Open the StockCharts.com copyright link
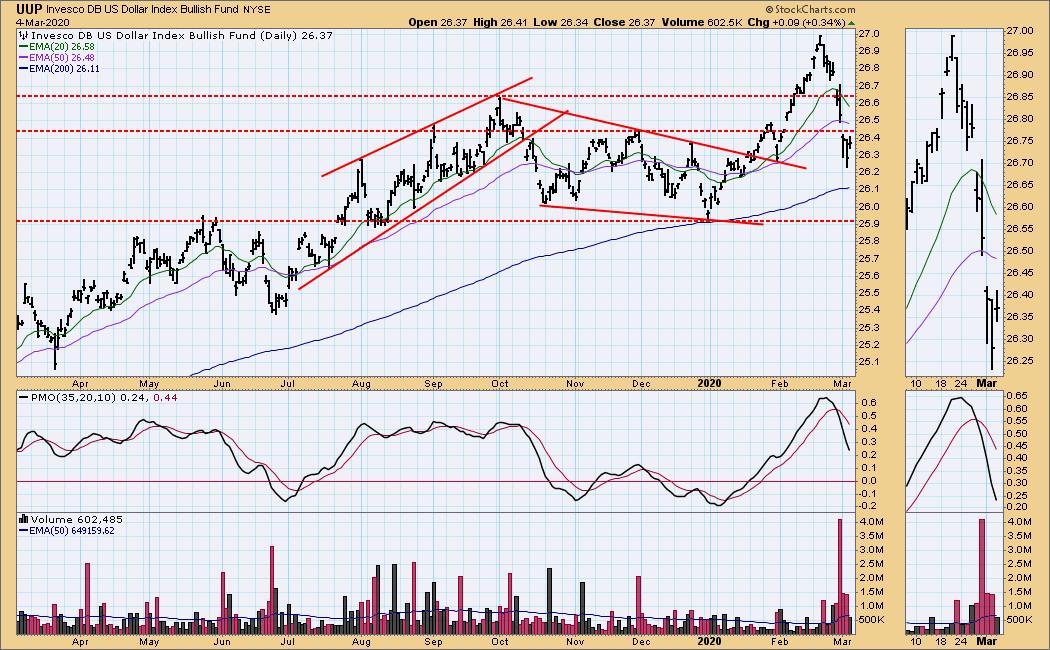 point(810,9)
